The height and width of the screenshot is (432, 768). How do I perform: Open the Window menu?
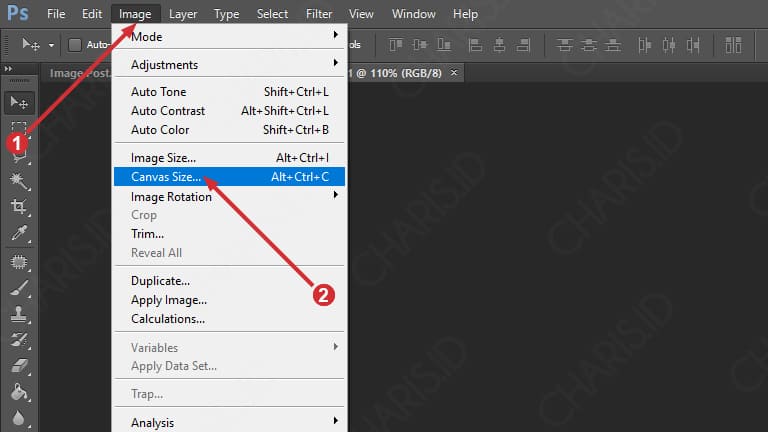click(413, 14)
